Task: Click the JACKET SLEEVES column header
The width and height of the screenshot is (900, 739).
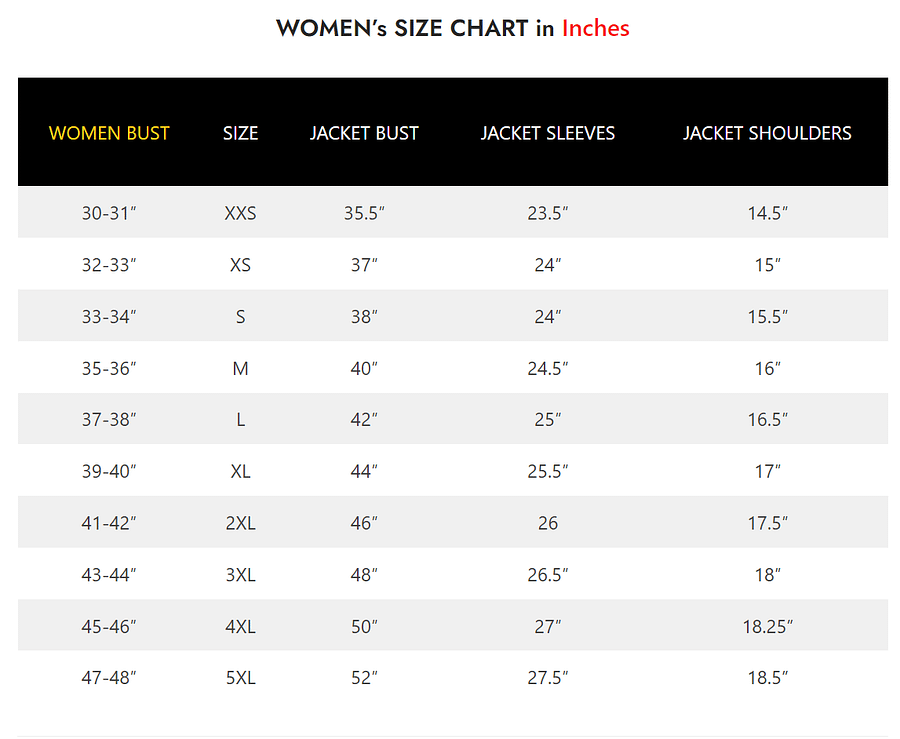Action: pos(547,133)
